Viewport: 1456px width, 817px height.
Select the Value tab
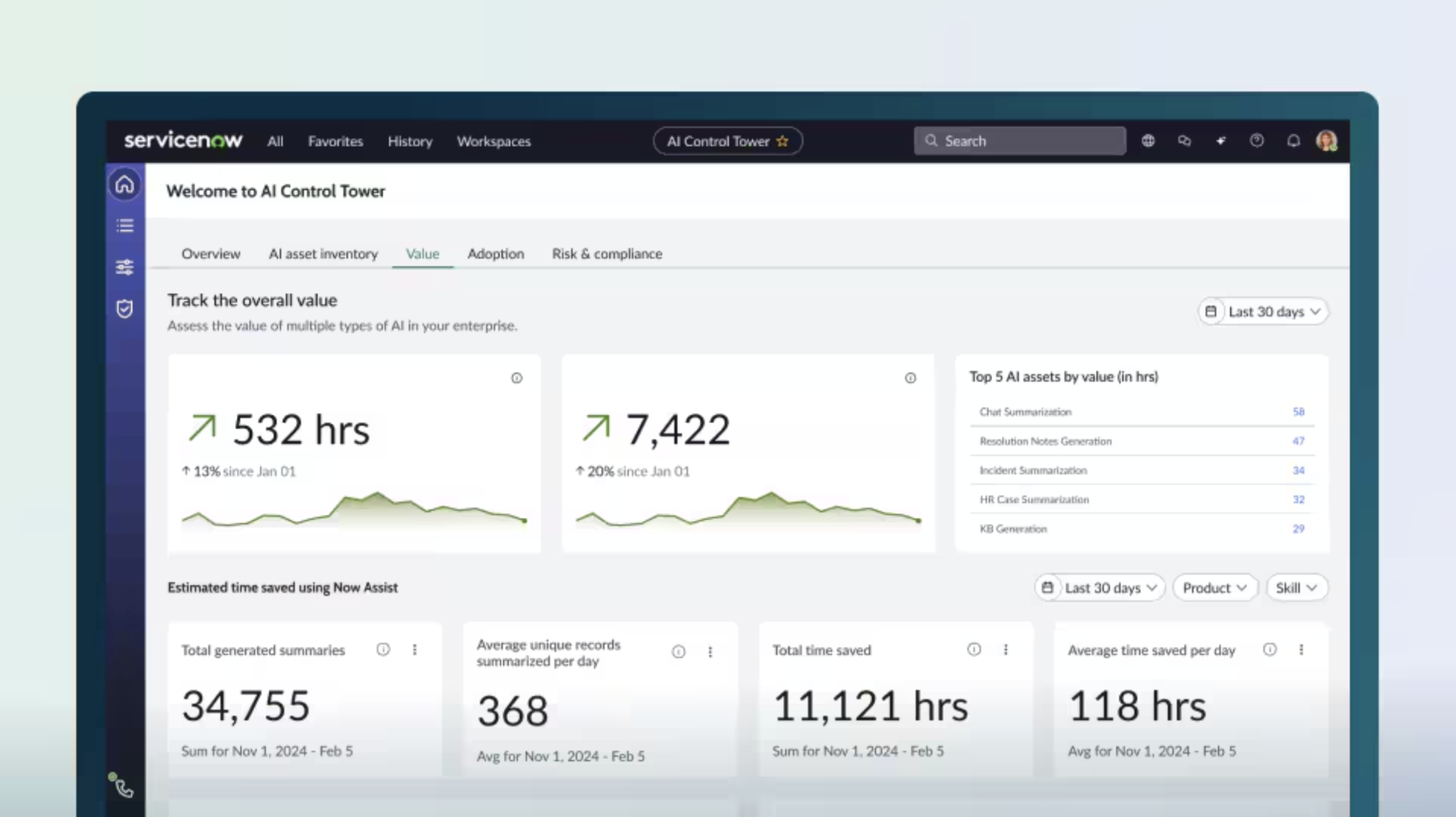point(423,253)
